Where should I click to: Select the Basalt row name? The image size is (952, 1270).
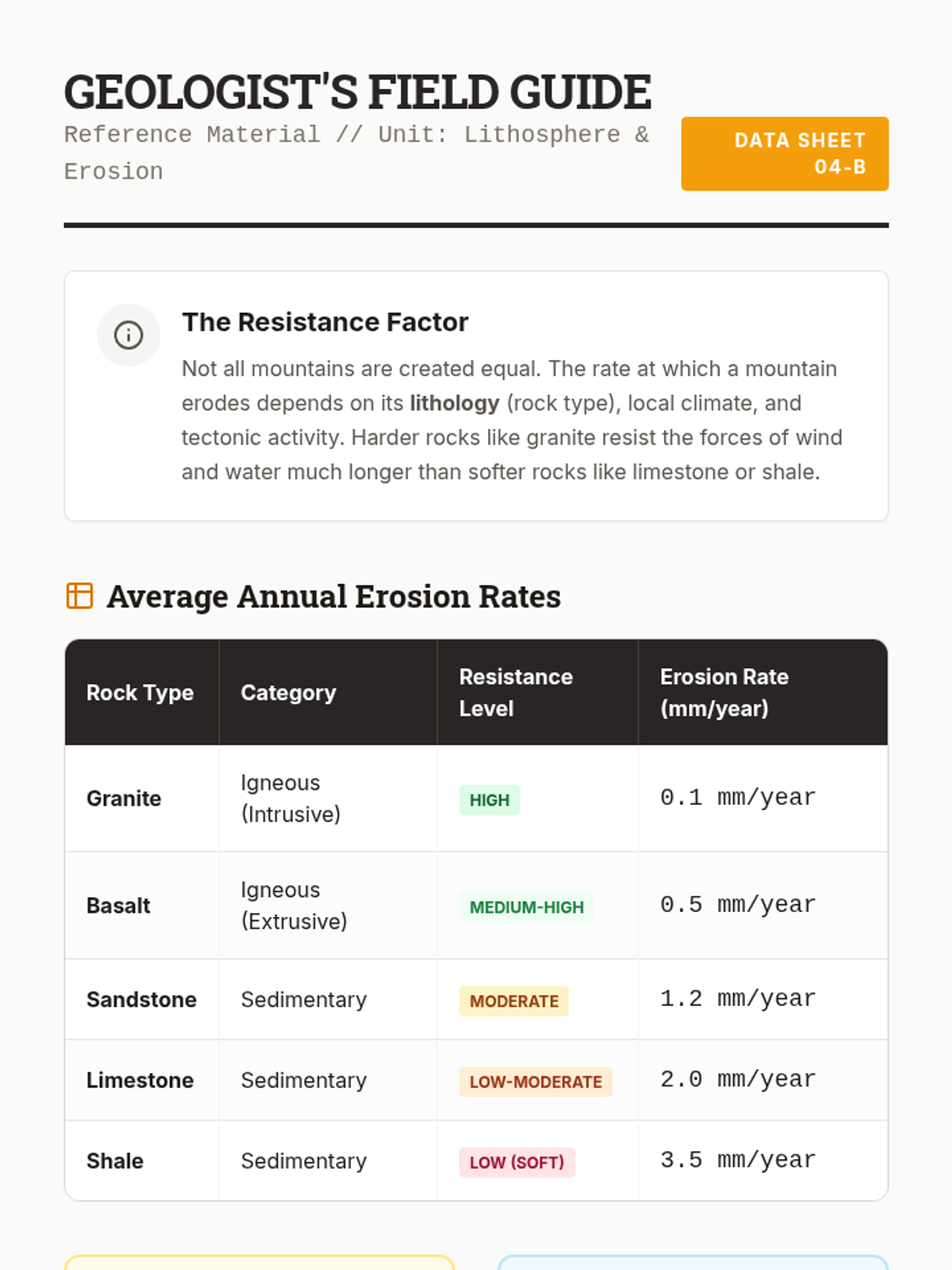point(118,906)
